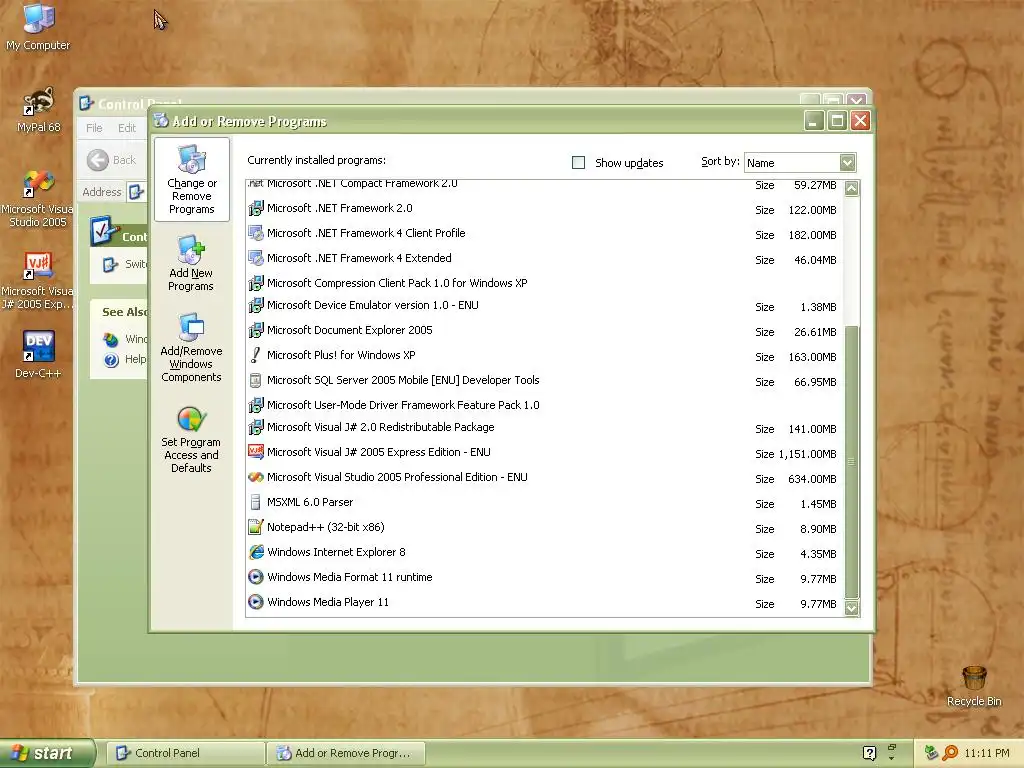
Task: Select Microsoft Visual Studio 2005 Professional Edition
Action: 545,477
